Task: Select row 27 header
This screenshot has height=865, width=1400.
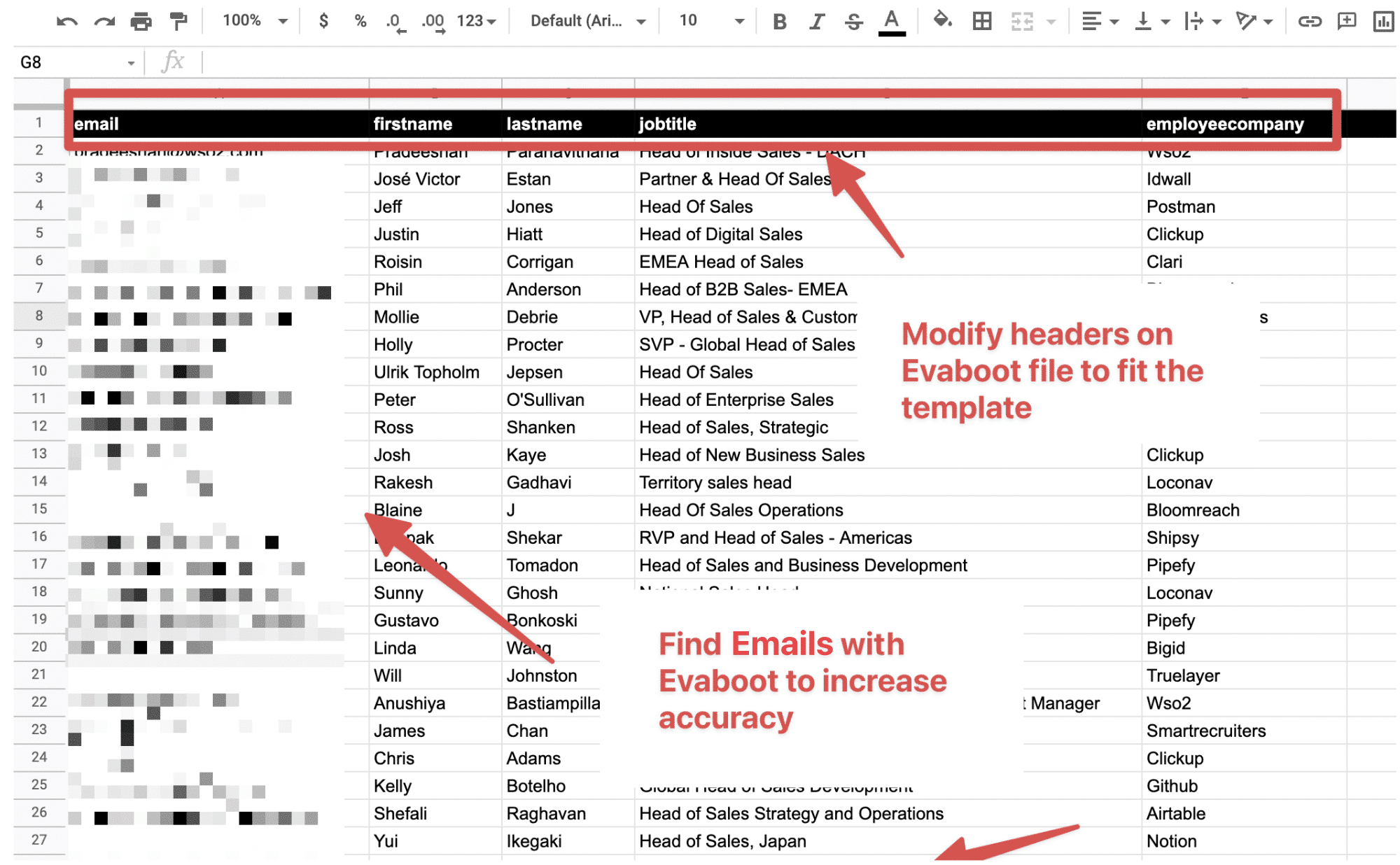Action: [39, 840]
